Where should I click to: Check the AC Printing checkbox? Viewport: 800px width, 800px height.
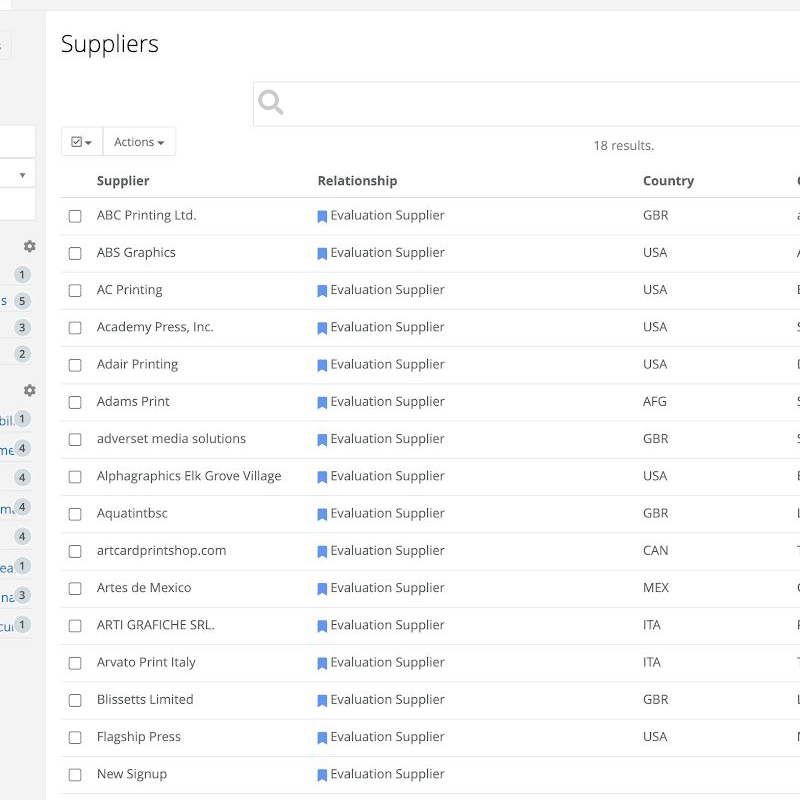coord(75,291)
